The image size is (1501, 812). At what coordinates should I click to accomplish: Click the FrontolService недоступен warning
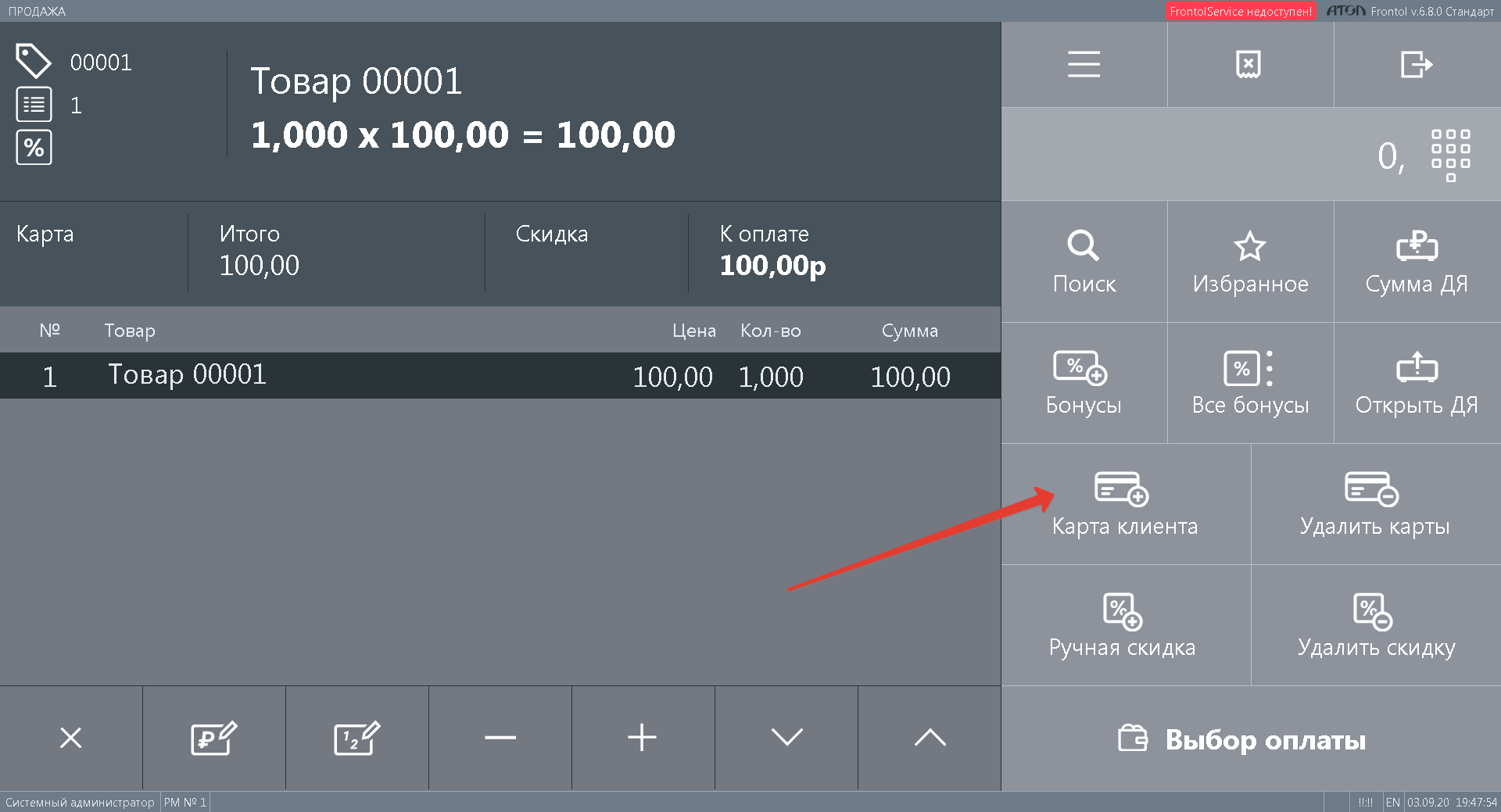tap(1241, 11)
